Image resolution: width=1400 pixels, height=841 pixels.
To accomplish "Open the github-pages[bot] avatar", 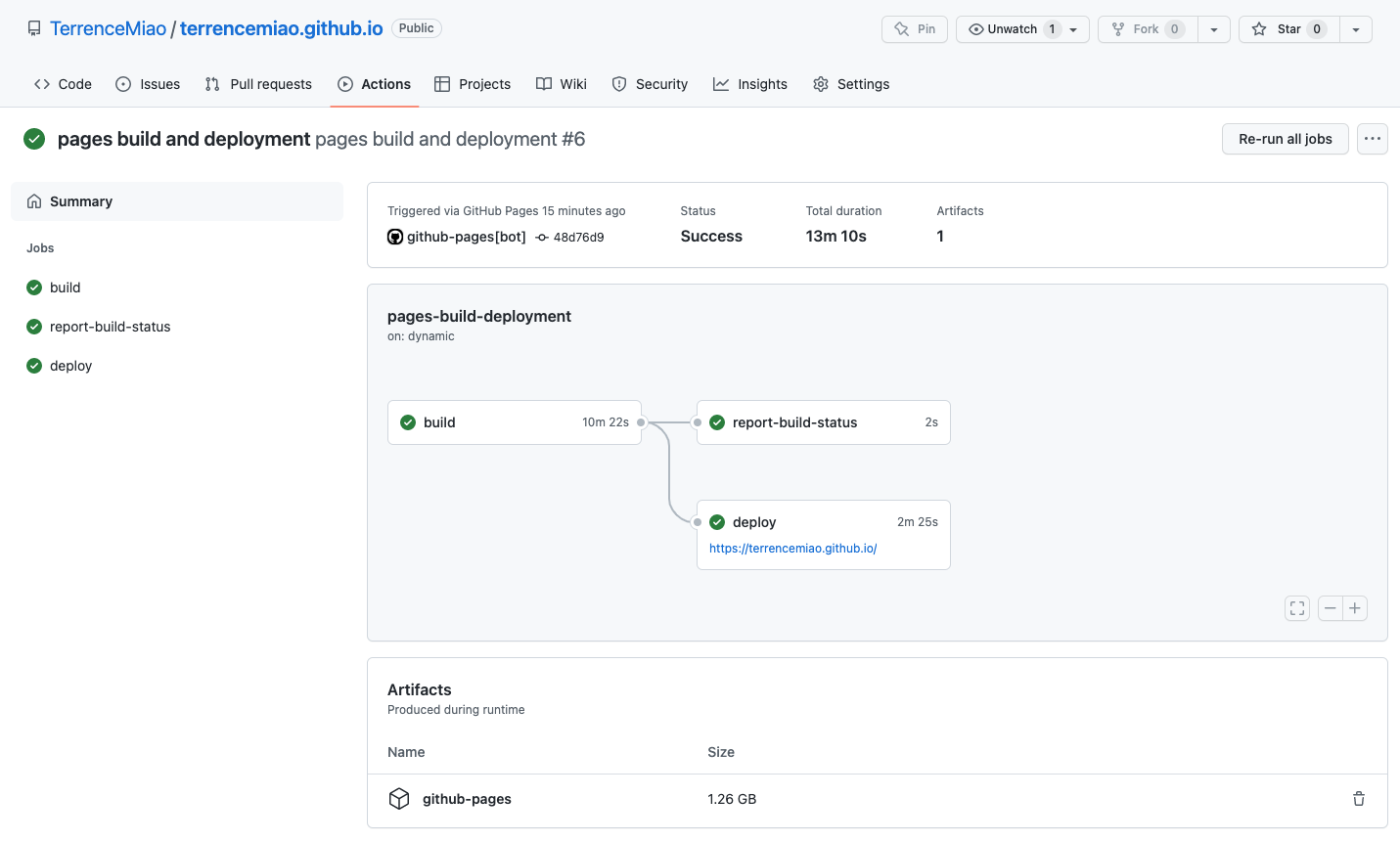I will (x=394, y=237).
